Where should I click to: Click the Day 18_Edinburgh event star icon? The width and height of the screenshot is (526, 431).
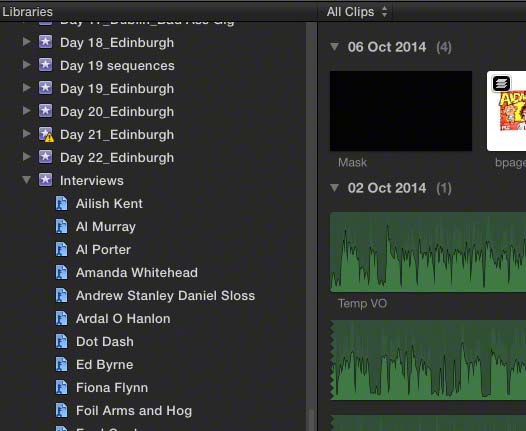coord(46,42)
